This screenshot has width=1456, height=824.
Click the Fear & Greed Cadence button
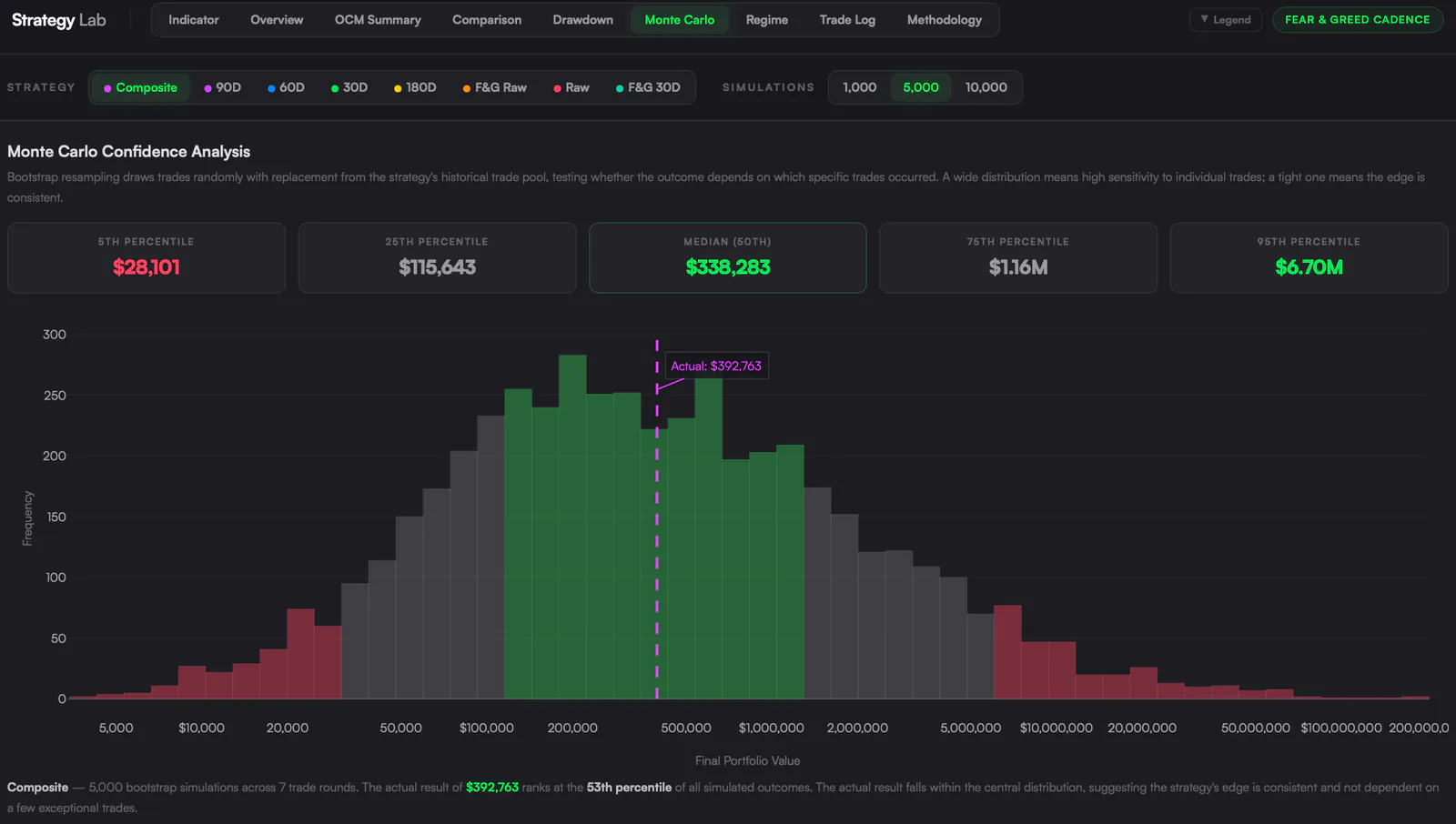[x=1357, y=20]
